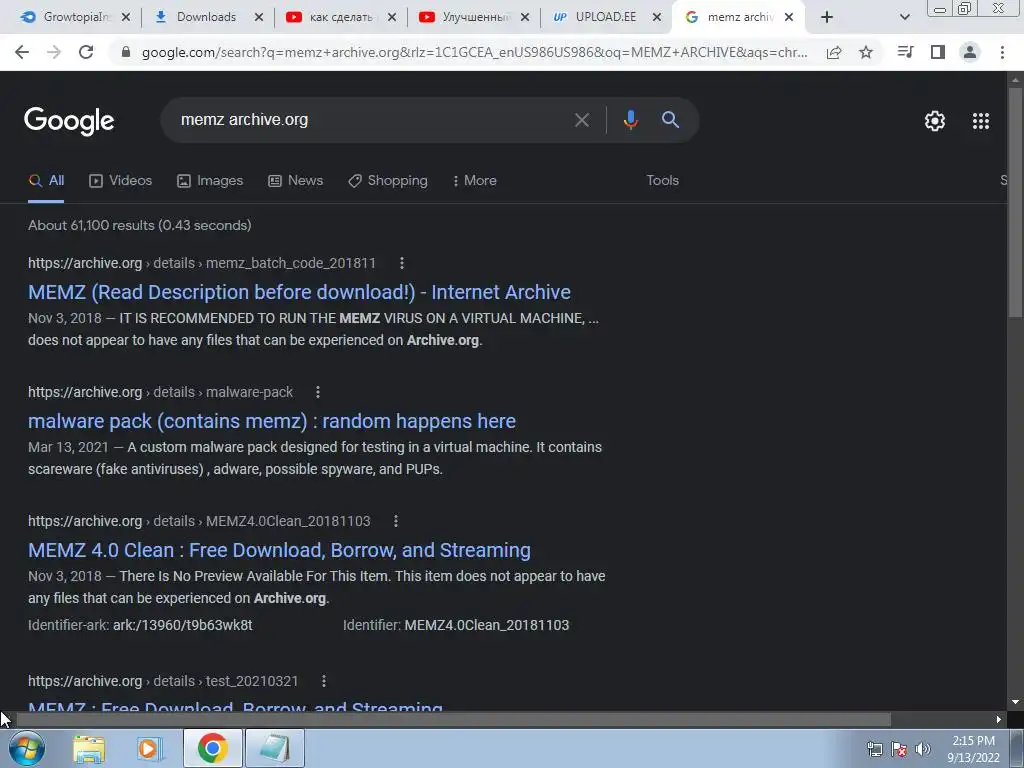Open the Action Center flag icon
The width and height of the screenshot is (1024, 768).
pos(899,749)
